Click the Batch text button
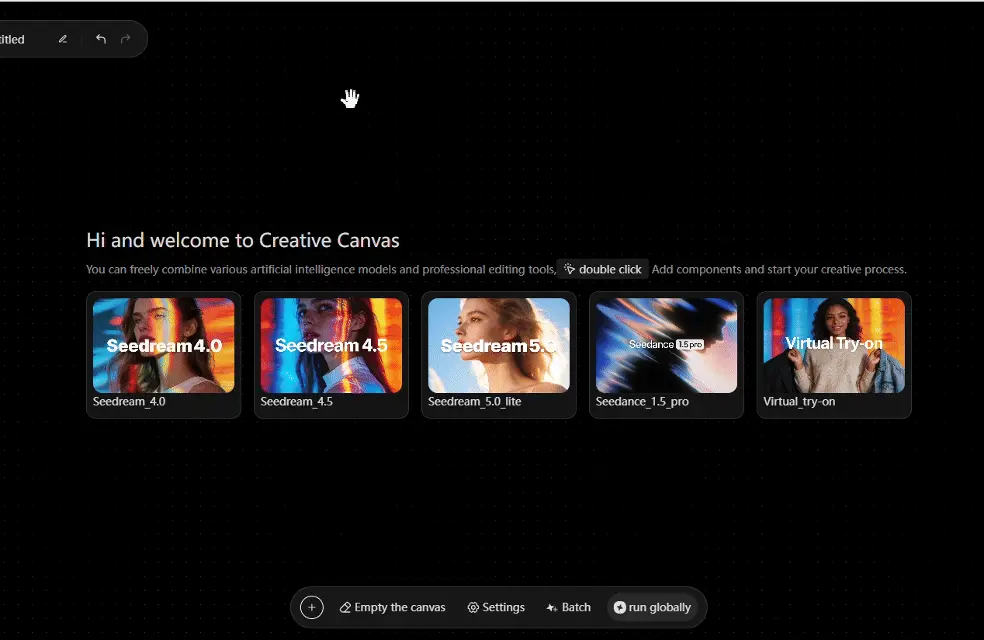This screenshot has width=984, height=640. click(x=576, y=607)
